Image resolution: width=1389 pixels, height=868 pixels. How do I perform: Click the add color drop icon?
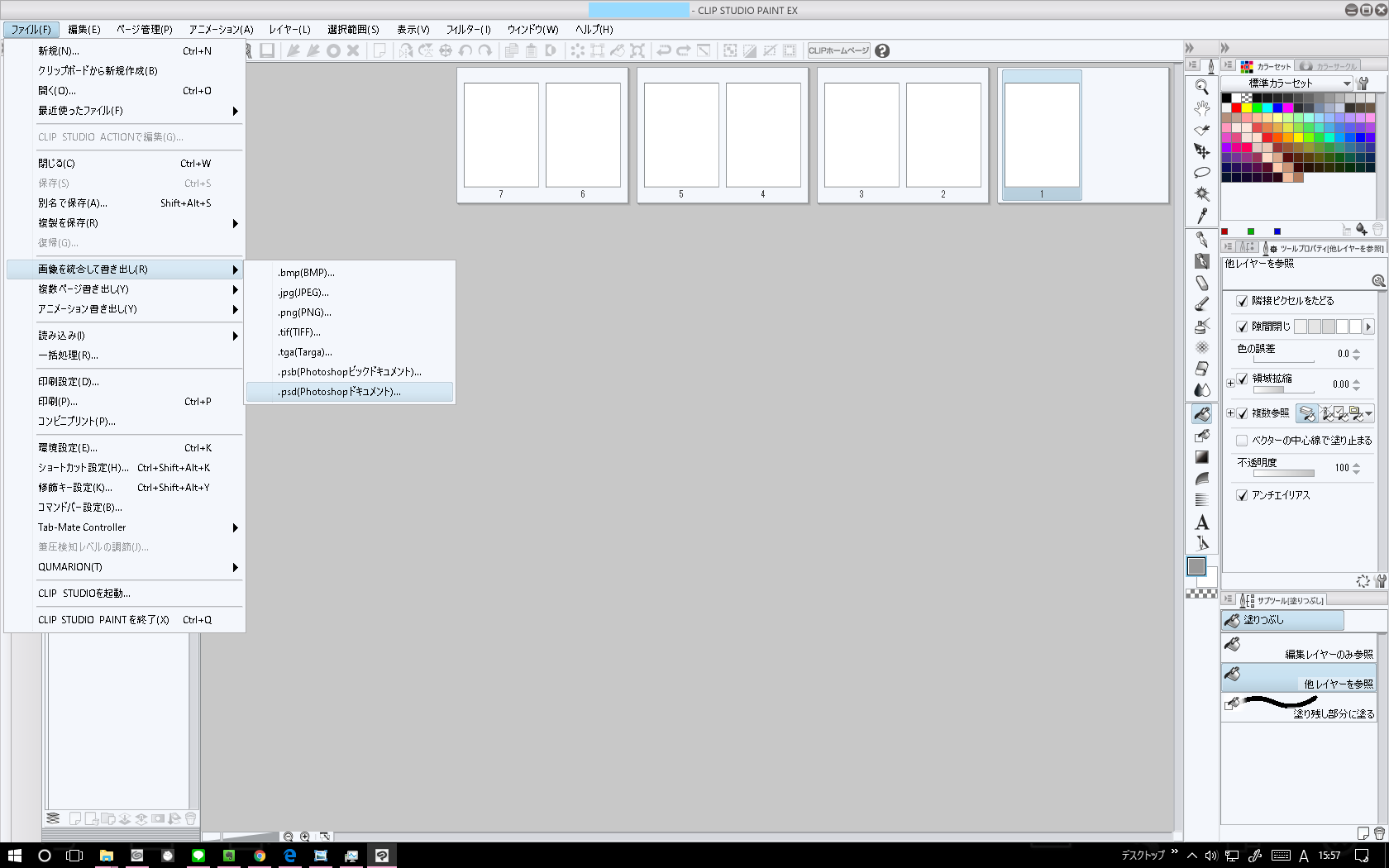(1361, 230)
